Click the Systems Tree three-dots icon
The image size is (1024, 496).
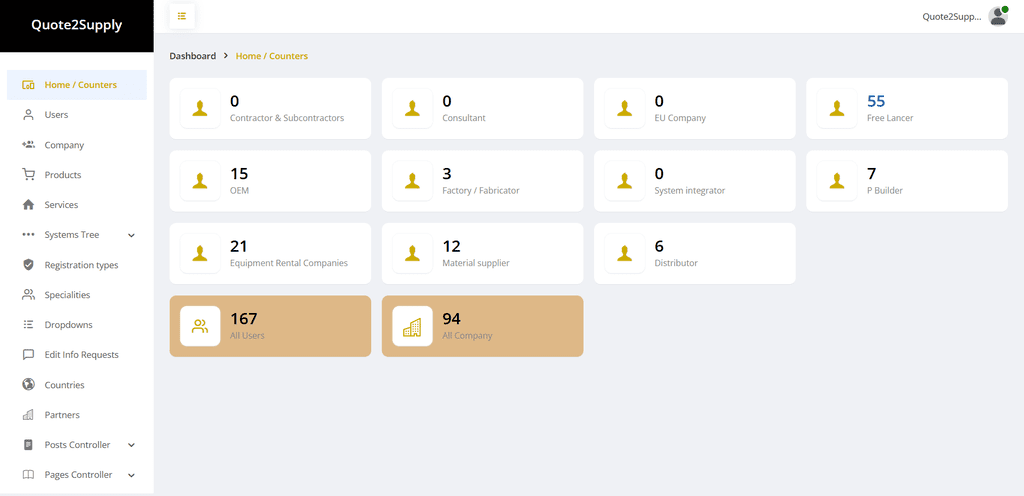click(28, 235)
